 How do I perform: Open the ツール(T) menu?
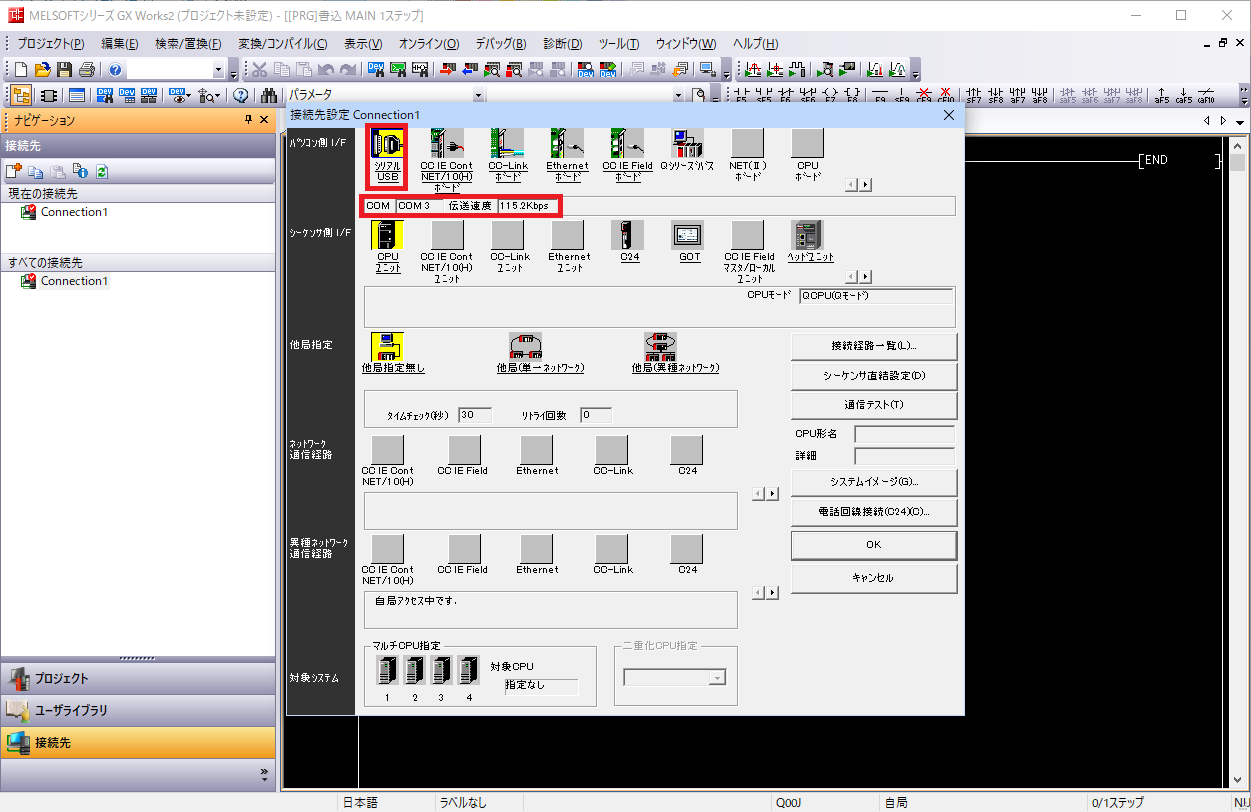[618, 44]
